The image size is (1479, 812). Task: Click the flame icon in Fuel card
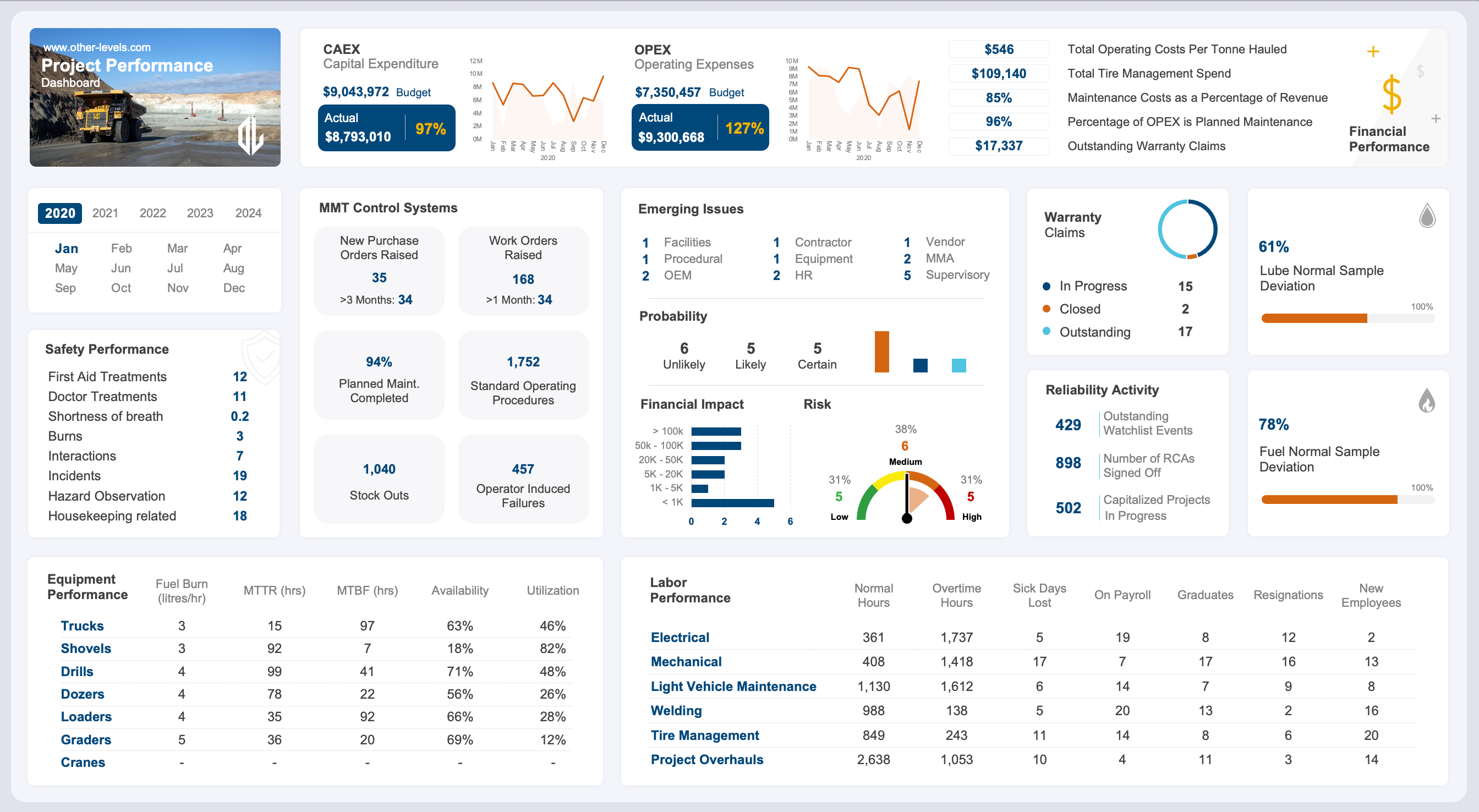pos(1427,400)
